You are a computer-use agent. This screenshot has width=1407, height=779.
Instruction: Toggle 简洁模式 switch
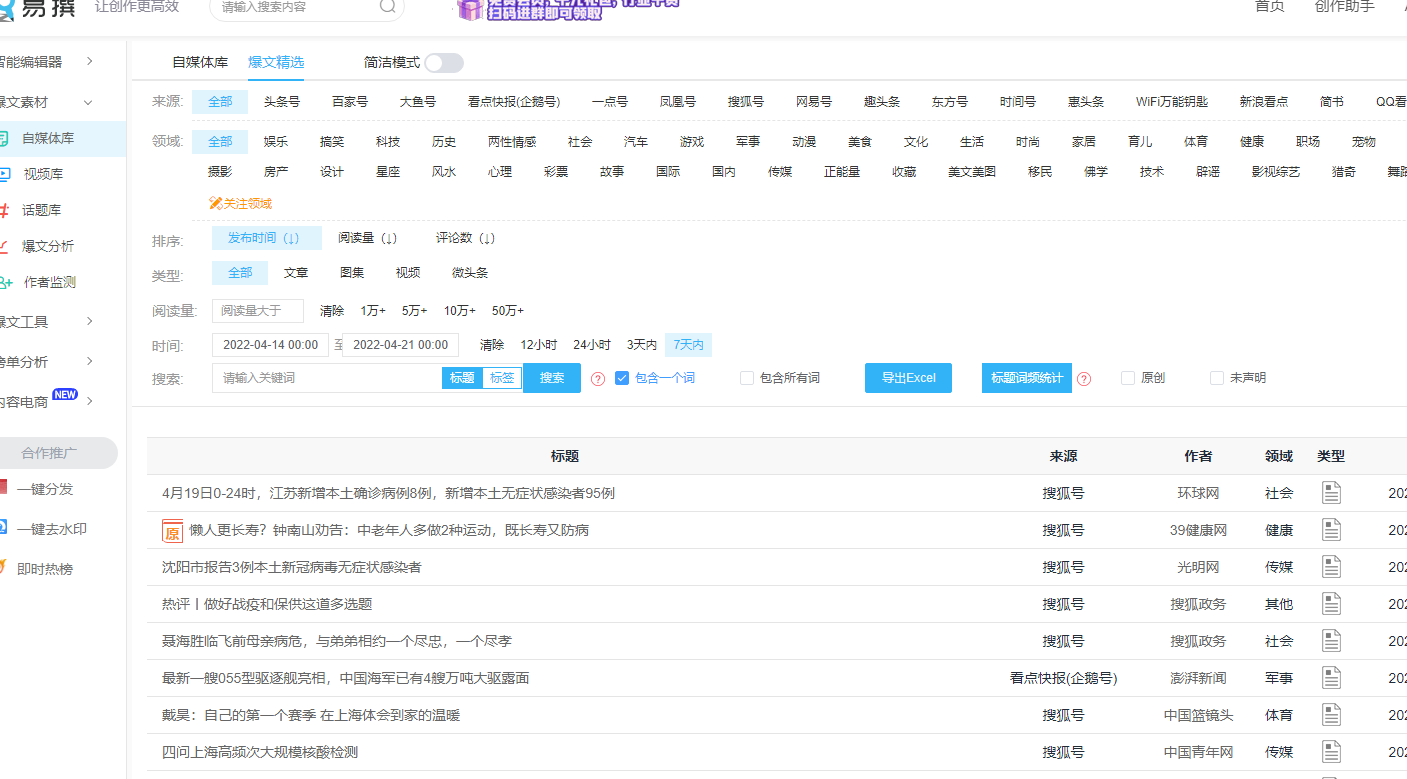click(444, 63)
